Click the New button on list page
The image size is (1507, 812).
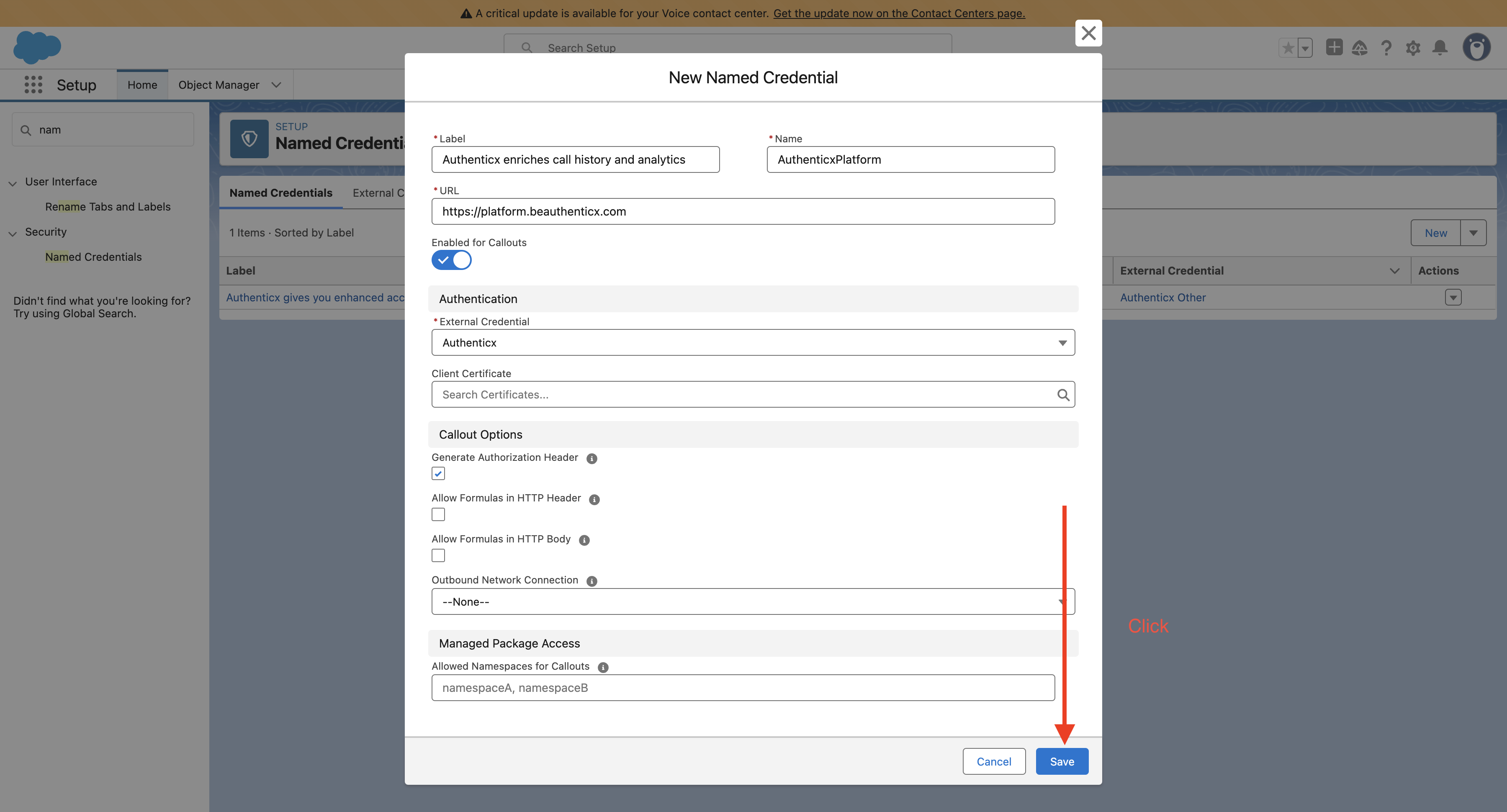click(1436, 233)
